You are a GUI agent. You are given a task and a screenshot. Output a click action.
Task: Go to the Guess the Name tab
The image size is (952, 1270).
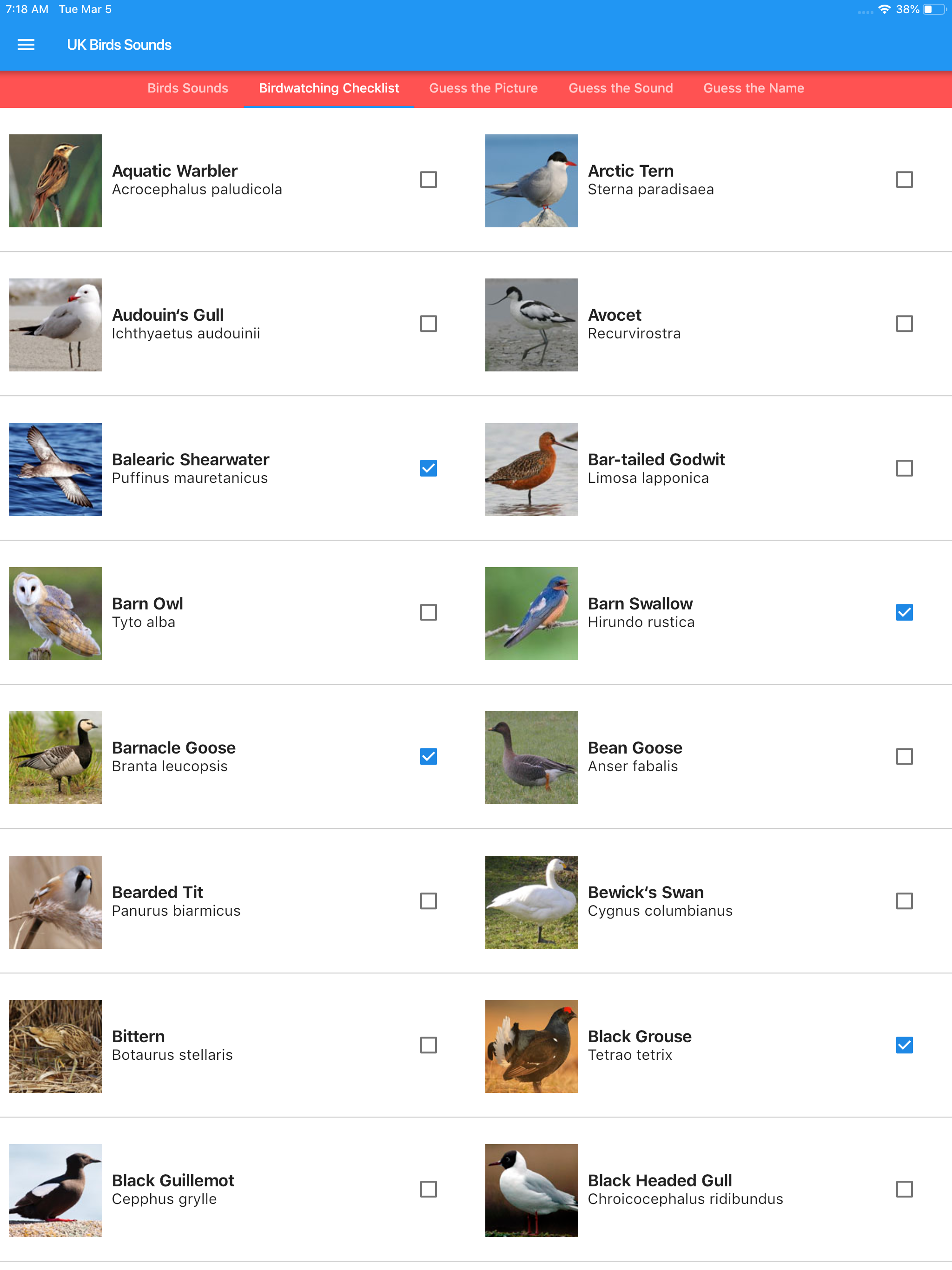pyautogui.click(x=754, y=88)
